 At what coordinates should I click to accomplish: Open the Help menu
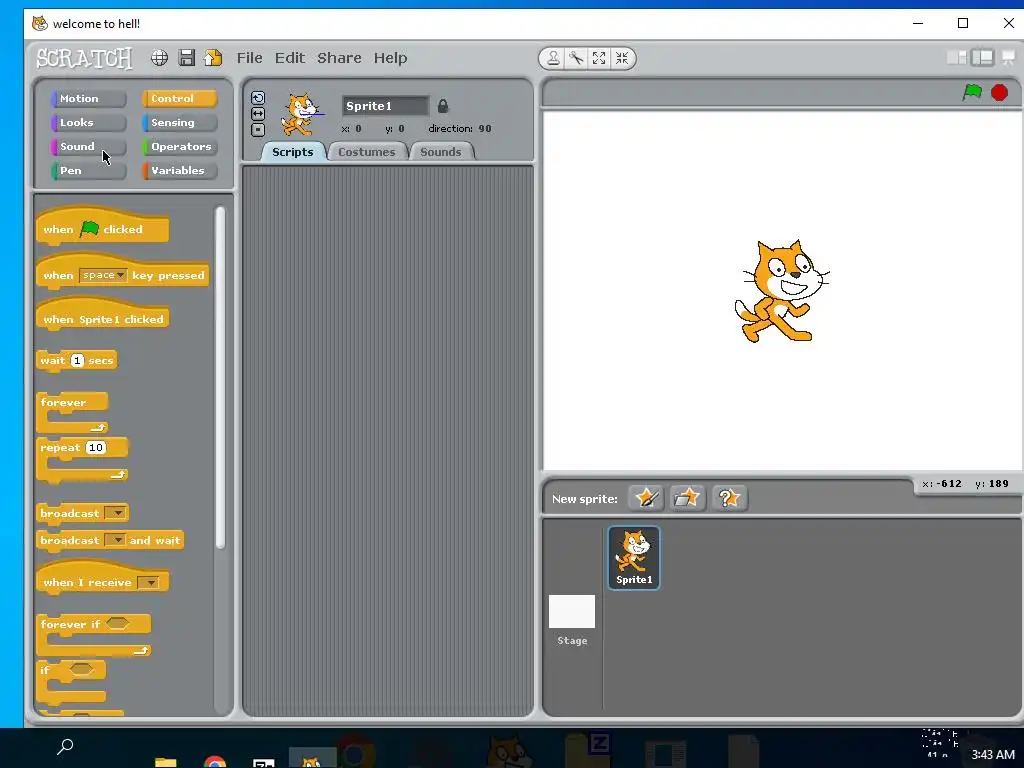coord(391,58)
